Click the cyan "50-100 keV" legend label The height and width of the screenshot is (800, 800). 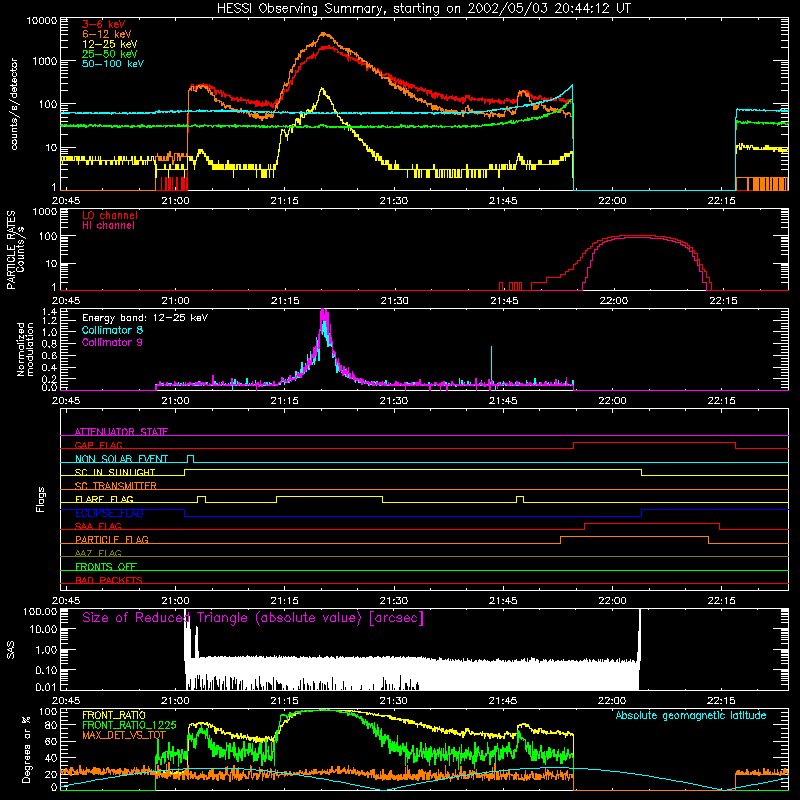(x=113, y=64)
